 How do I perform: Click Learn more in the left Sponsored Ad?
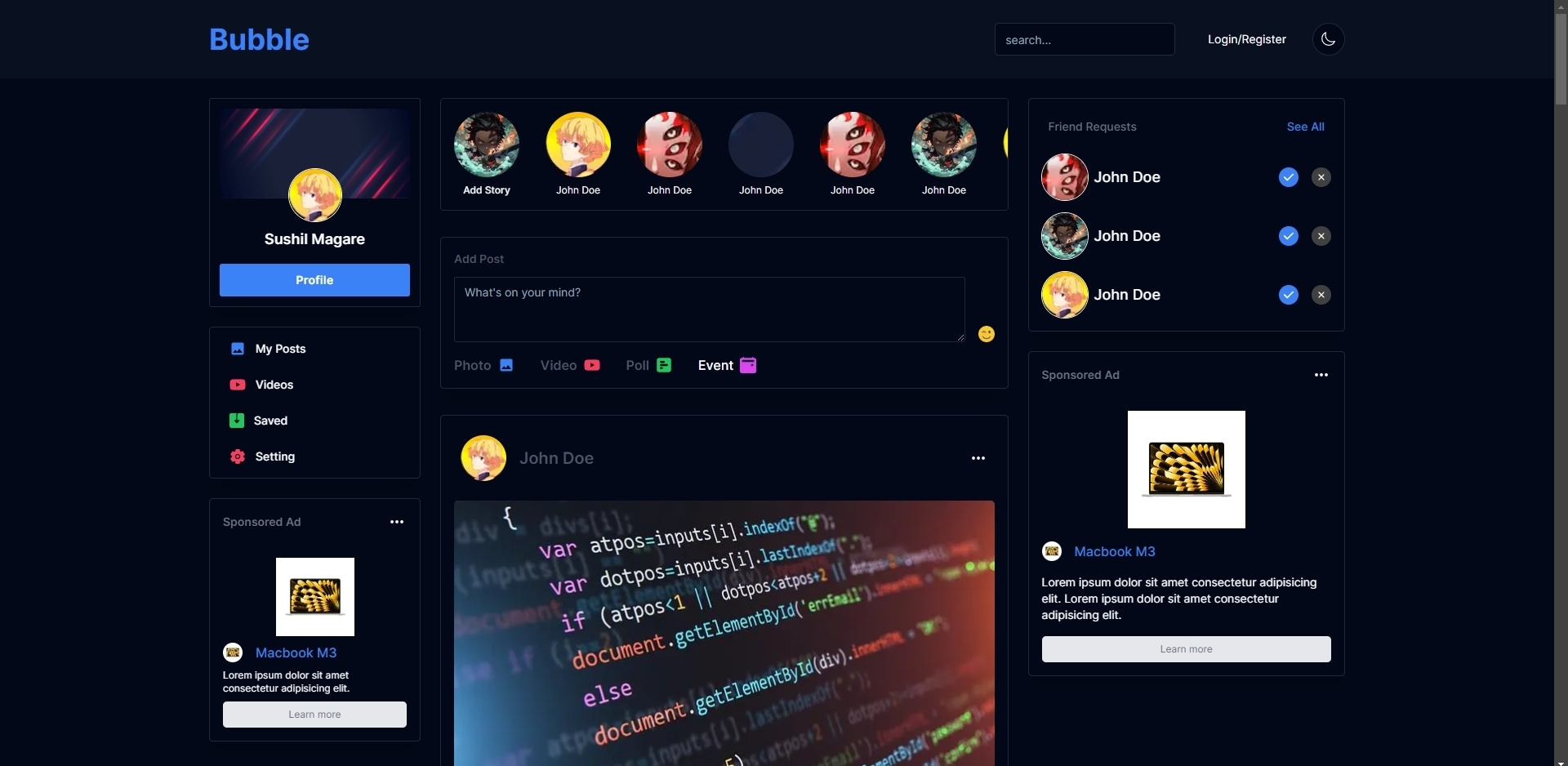tap(314, 715)
